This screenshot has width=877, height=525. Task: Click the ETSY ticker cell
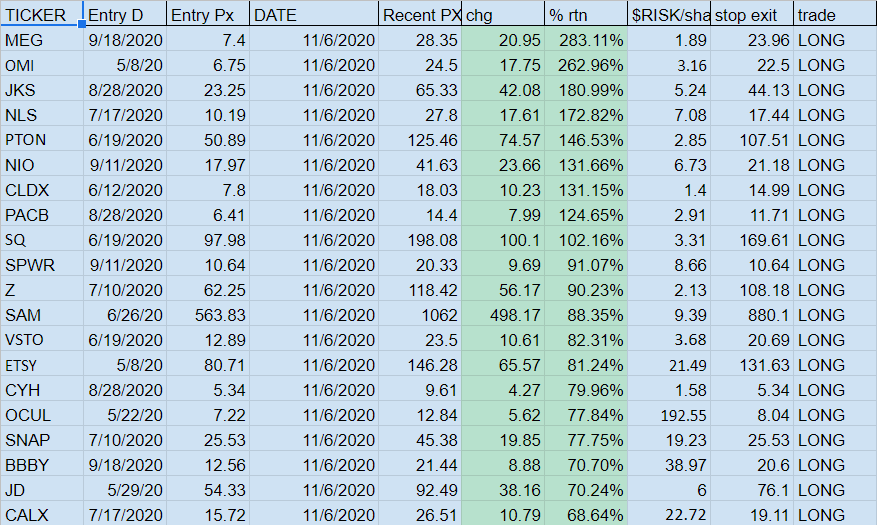(42, 365)
